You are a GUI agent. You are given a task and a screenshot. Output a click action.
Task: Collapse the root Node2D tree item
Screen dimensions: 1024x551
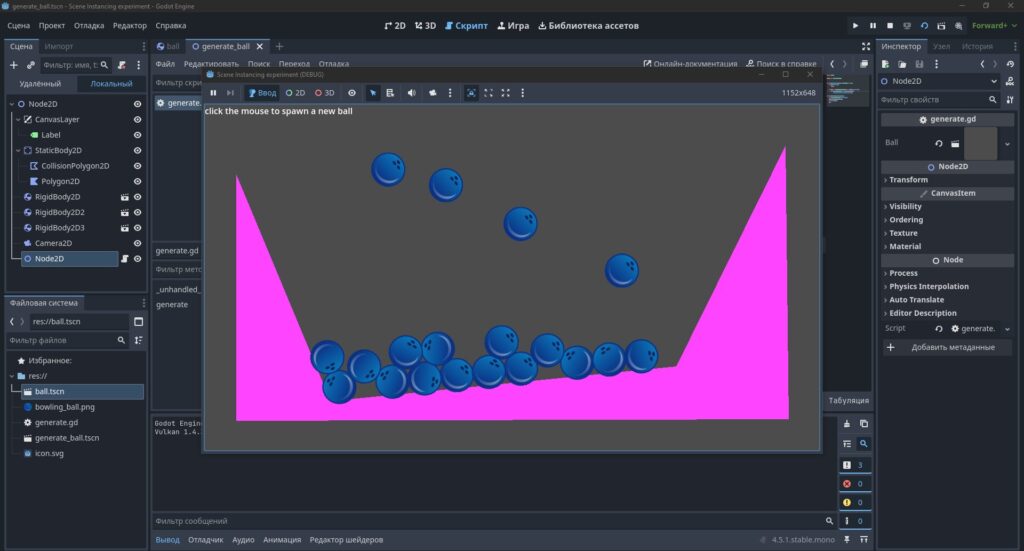pos(12,104)
